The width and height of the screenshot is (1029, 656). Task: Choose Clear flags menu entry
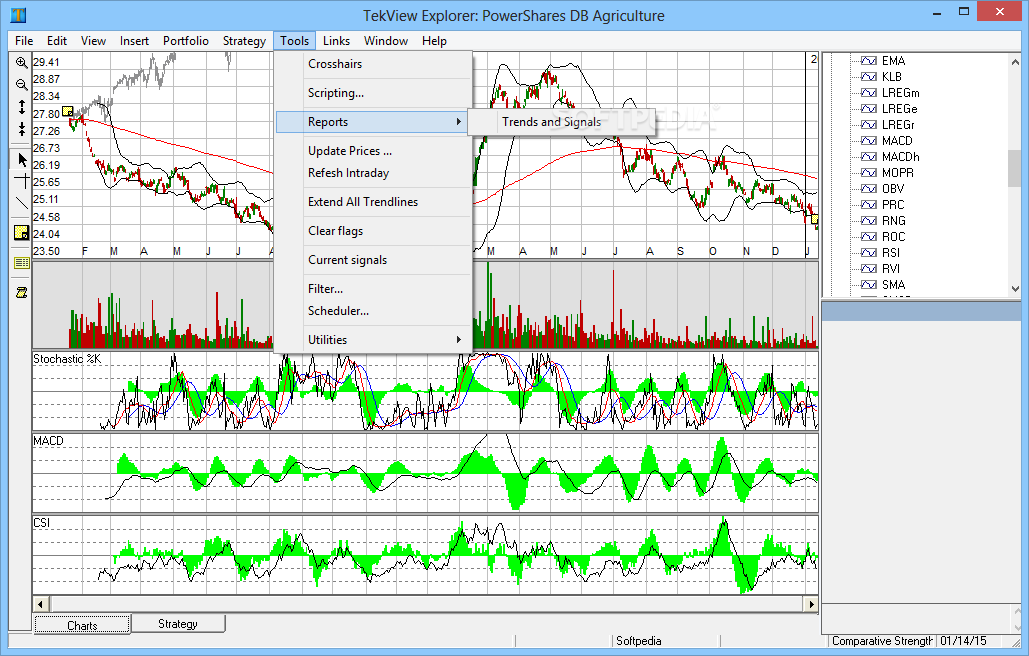(x=373, y=231)
